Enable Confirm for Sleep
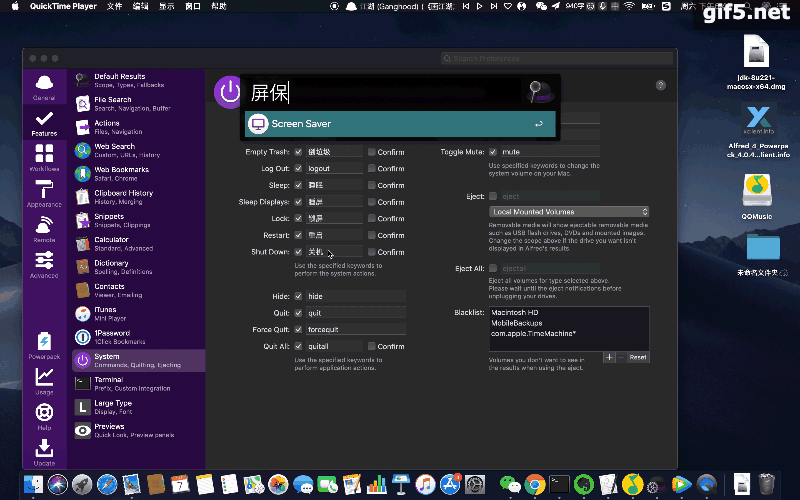800x500 pixels. (371, 185)
